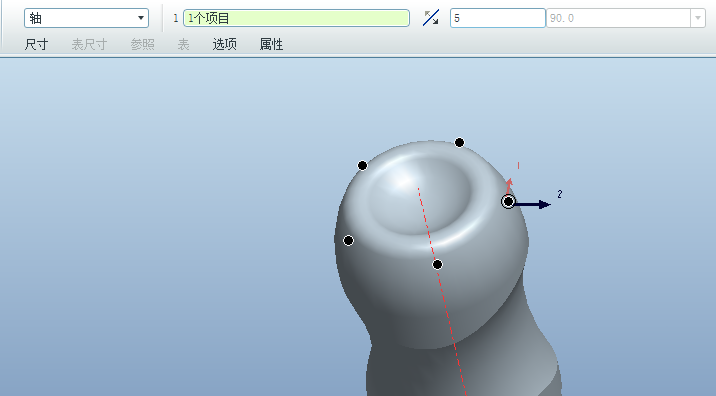Open the 参照 tab
The height and width of the screenshot is (396, 716).
pos(142,44)
